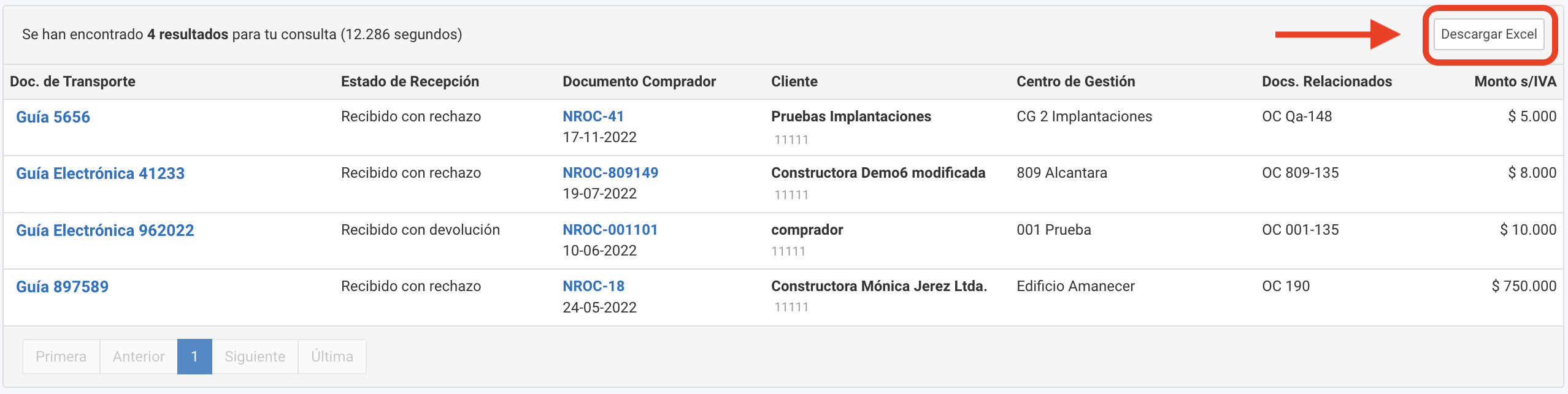1568x394 pixels.
Task: Go to the Primera page
Action: (61, 357)
